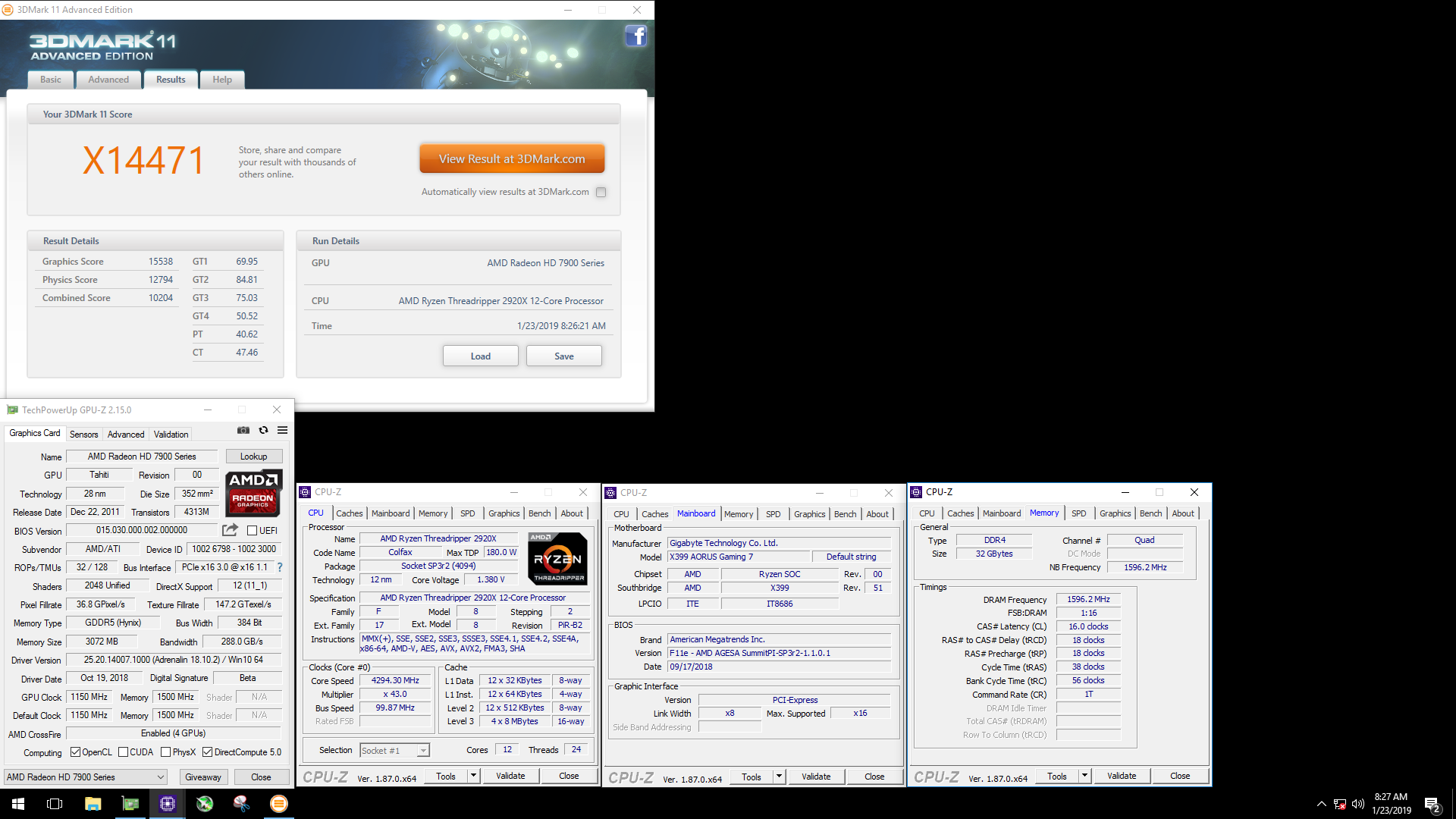Screen dimensions: 1456x819
Task: Expand Tools dropdown arrow in CPU window
Action: [474, 776]
